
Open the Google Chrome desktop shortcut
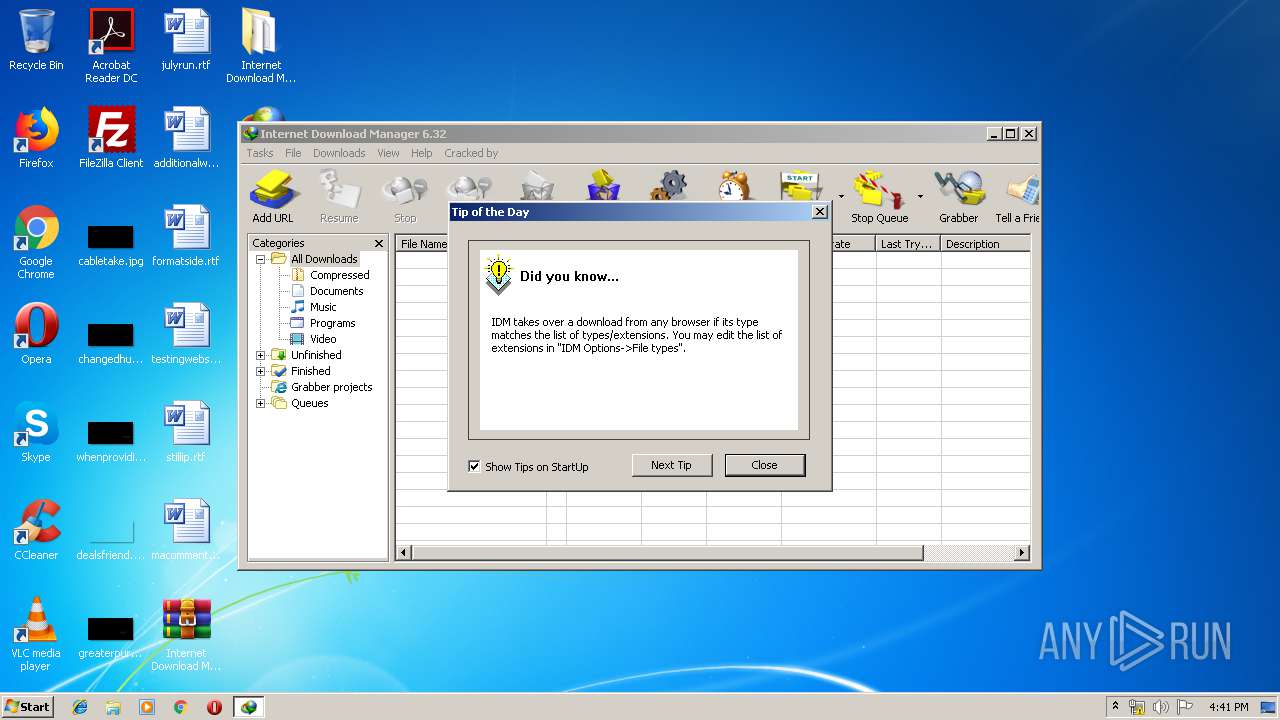click(x=36, y=242)
